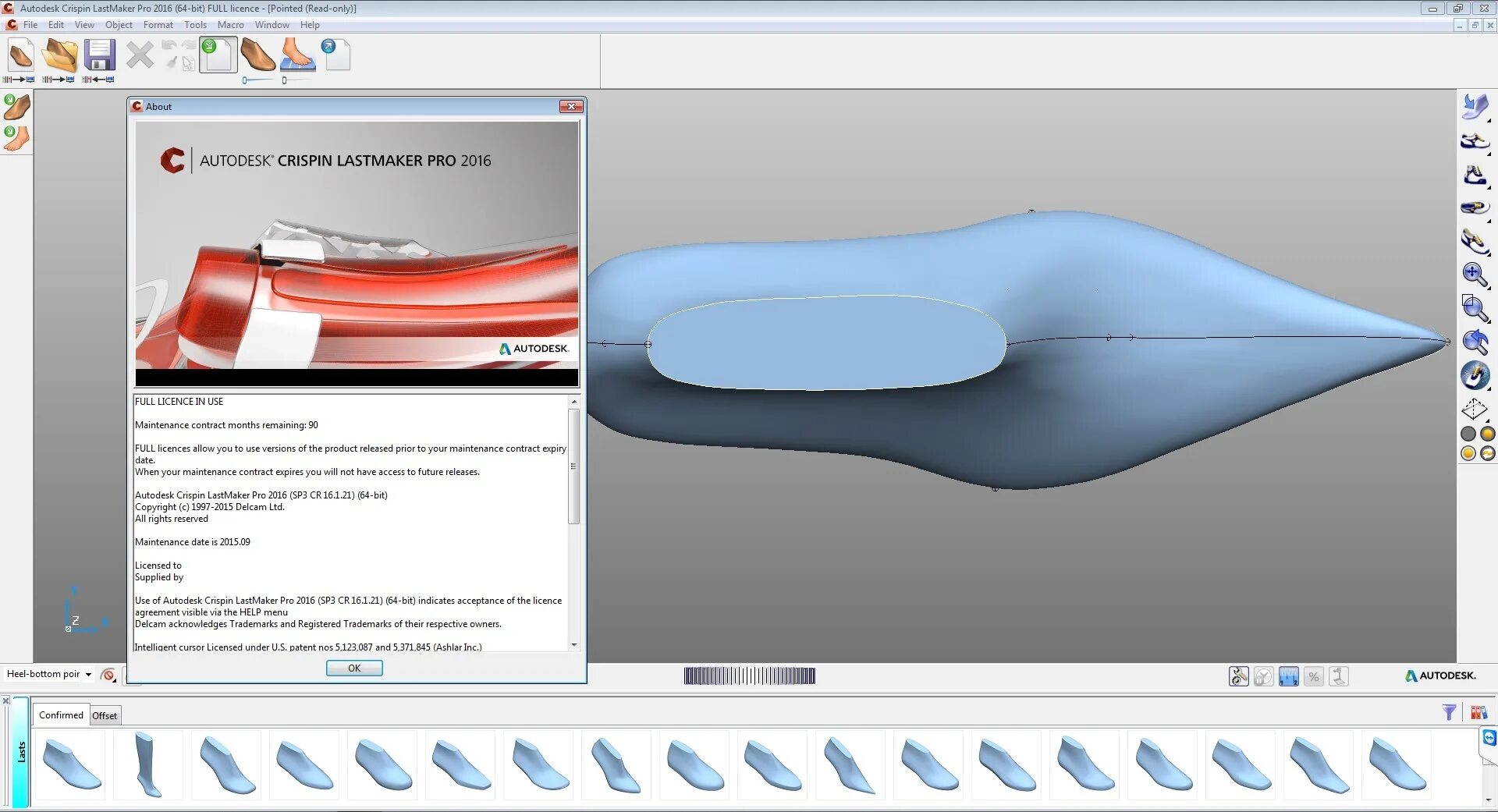Image resolution: width=1498 pixels, height=812 pixels.
Task: Open the Help menu
Action: [310, 25]
